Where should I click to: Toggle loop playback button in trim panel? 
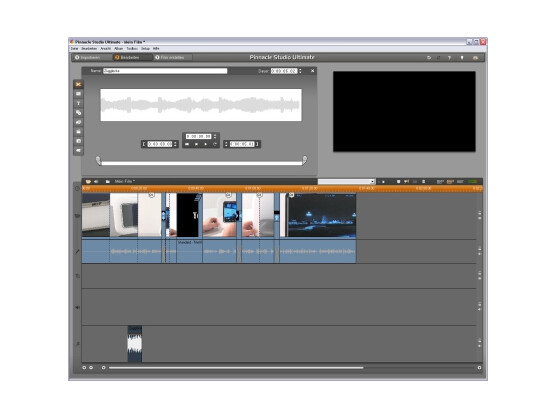215,144
